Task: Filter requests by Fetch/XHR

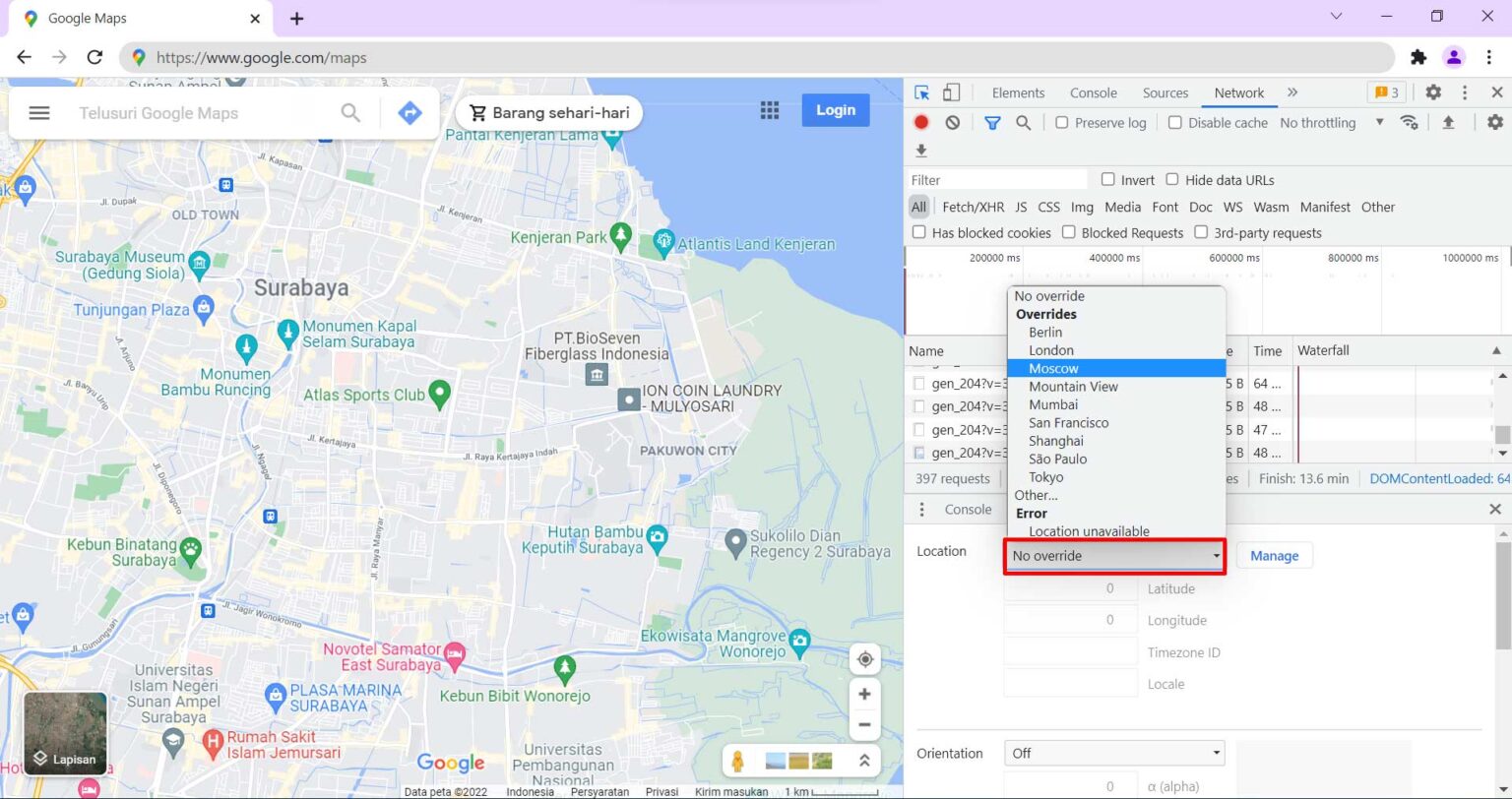Action: [x=974, y=207]
